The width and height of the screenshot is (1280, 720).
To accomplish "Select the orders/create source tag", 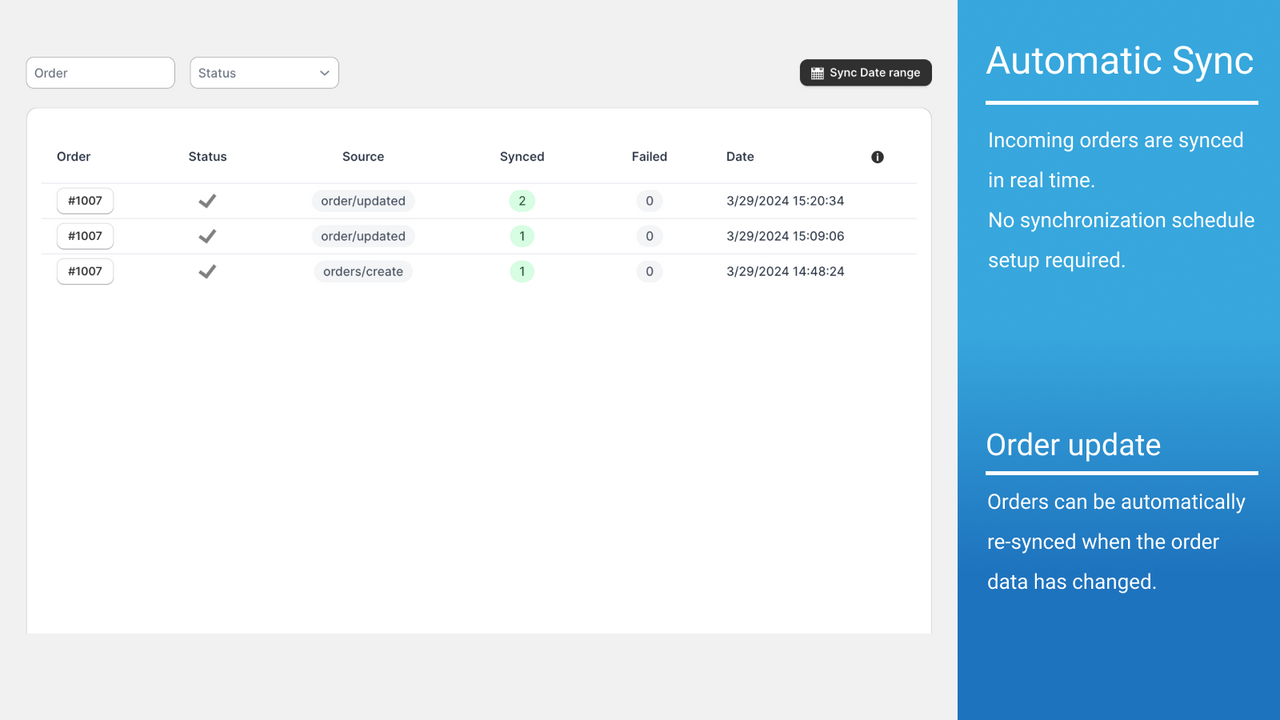I will click(363, 271).
